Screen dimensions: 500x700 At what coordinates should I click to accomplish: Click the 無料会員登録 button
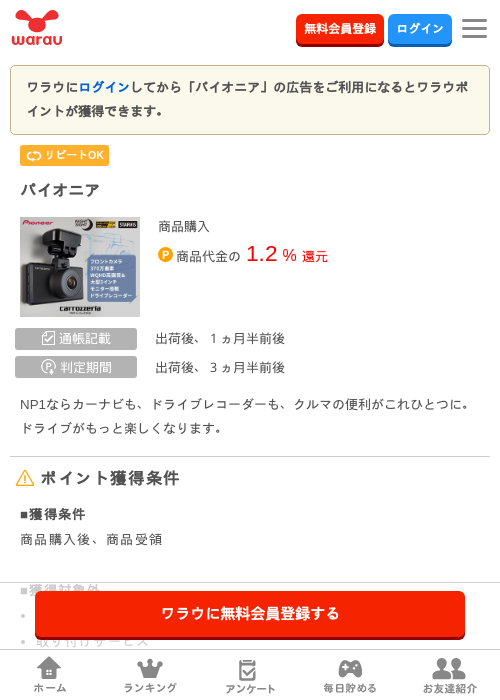click(340, 29)
